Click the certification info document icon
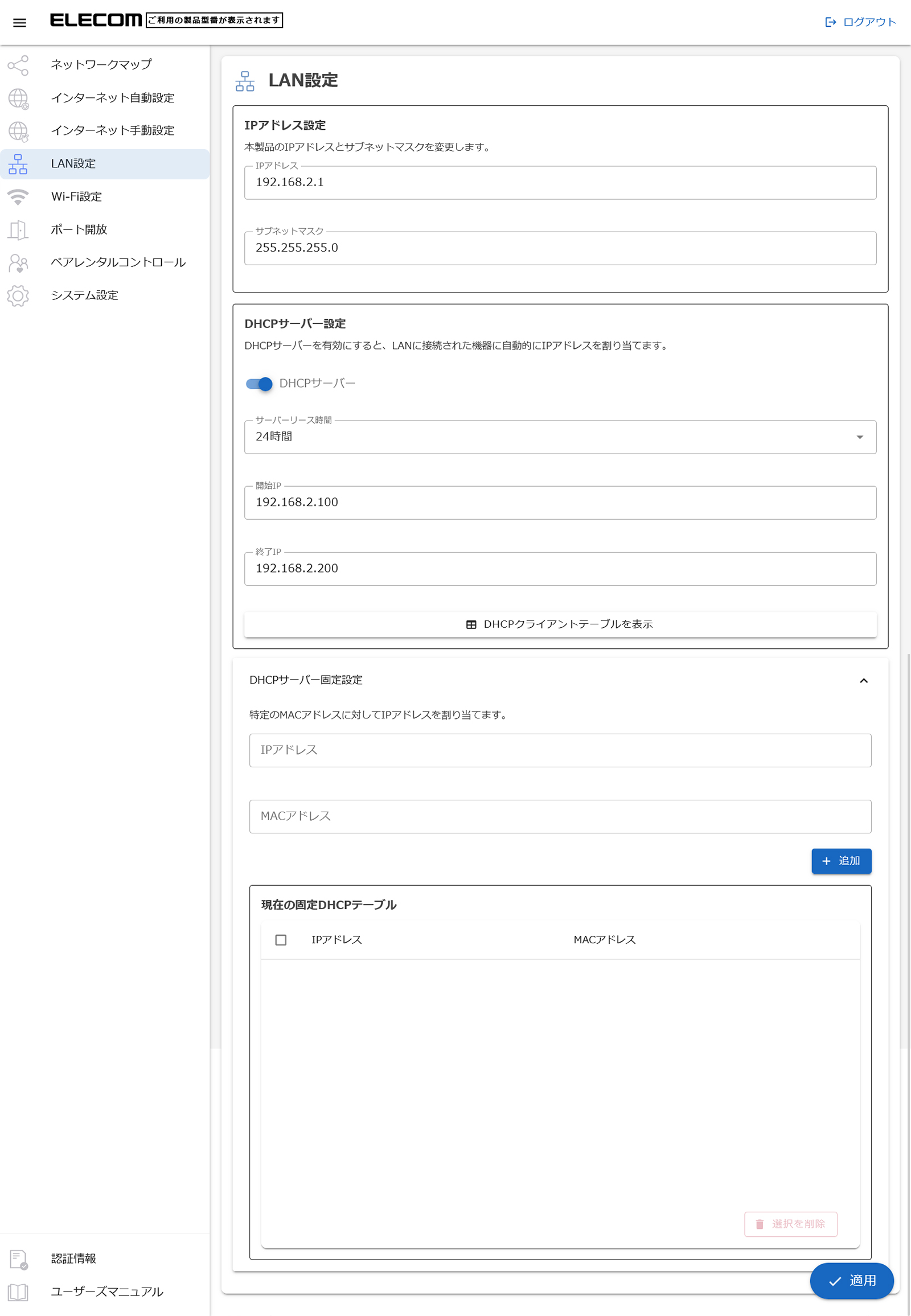The width and height of the screenshot is (911, 1316). coord(18,1259)
